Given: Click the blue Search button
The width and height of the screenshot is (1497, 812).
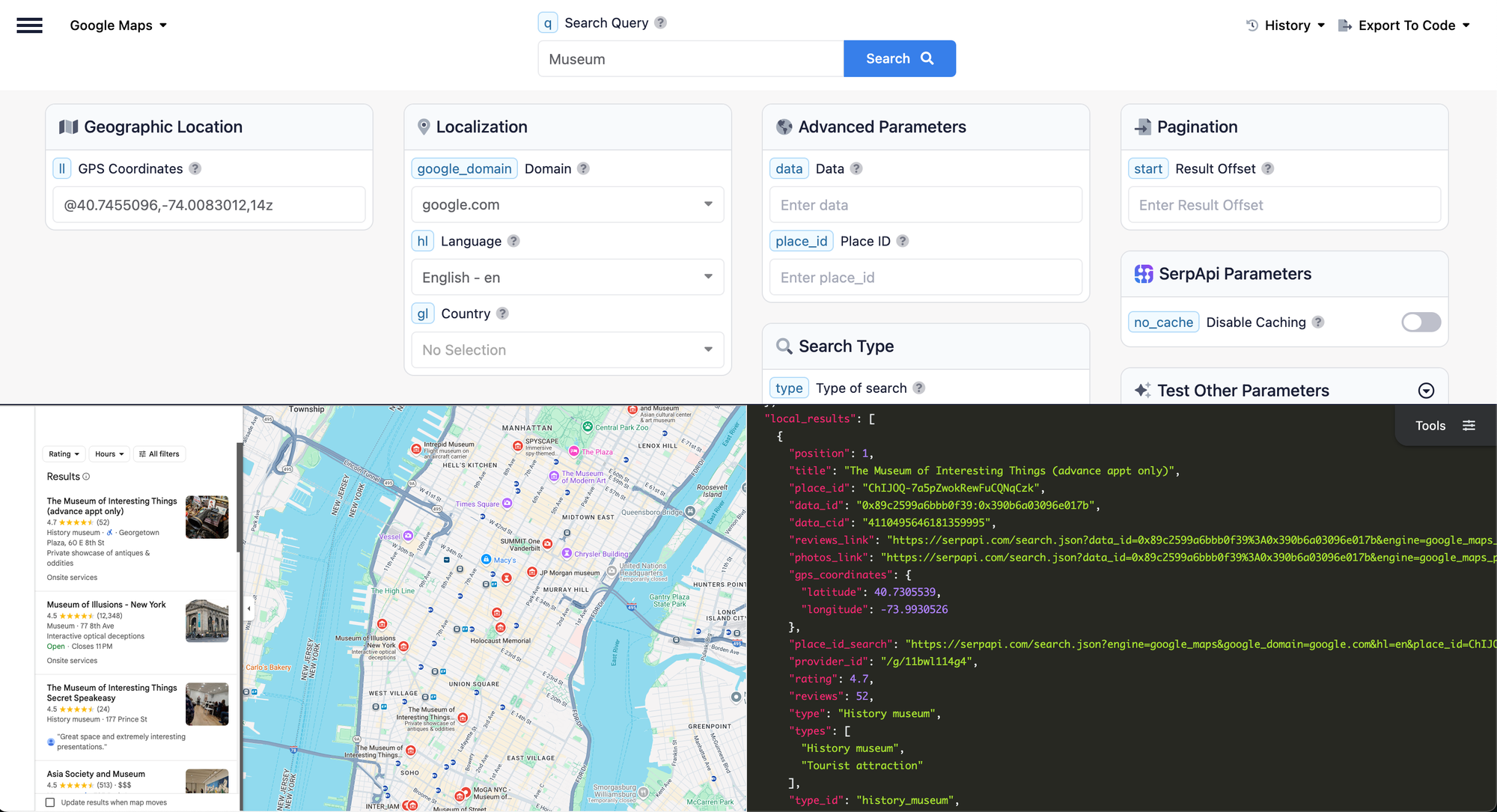Looking at the screenshot, I should [899, 58].
